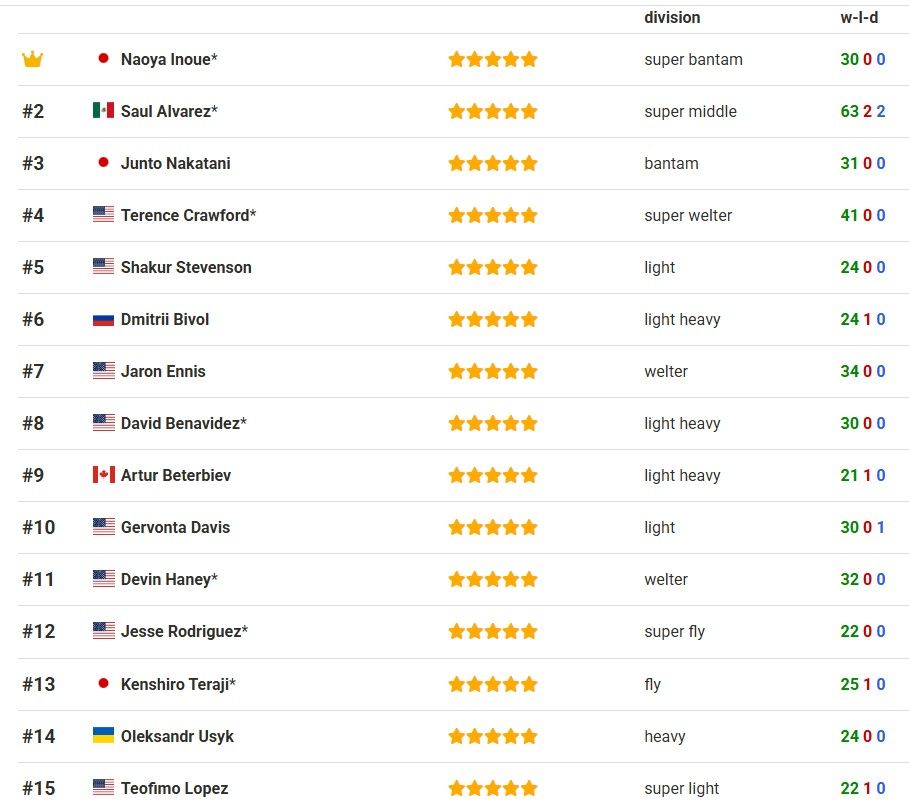
Task: Click the division column header
Action: [x=672, y=18]
